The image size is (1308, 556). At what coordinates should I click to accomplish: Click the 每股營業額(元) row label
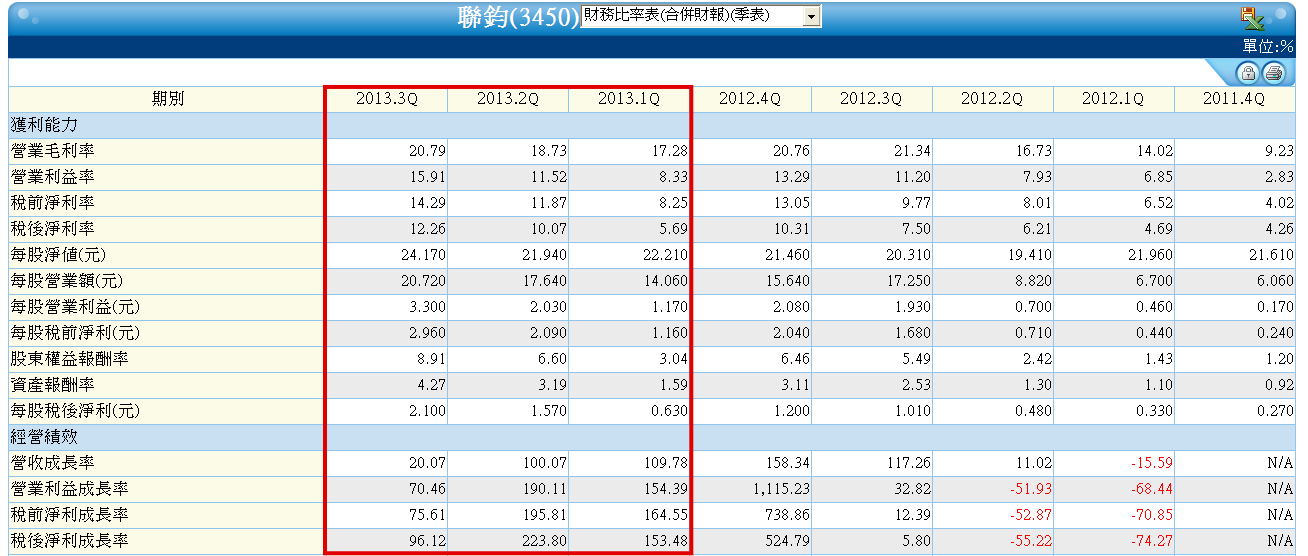click(x=65, y=281)
